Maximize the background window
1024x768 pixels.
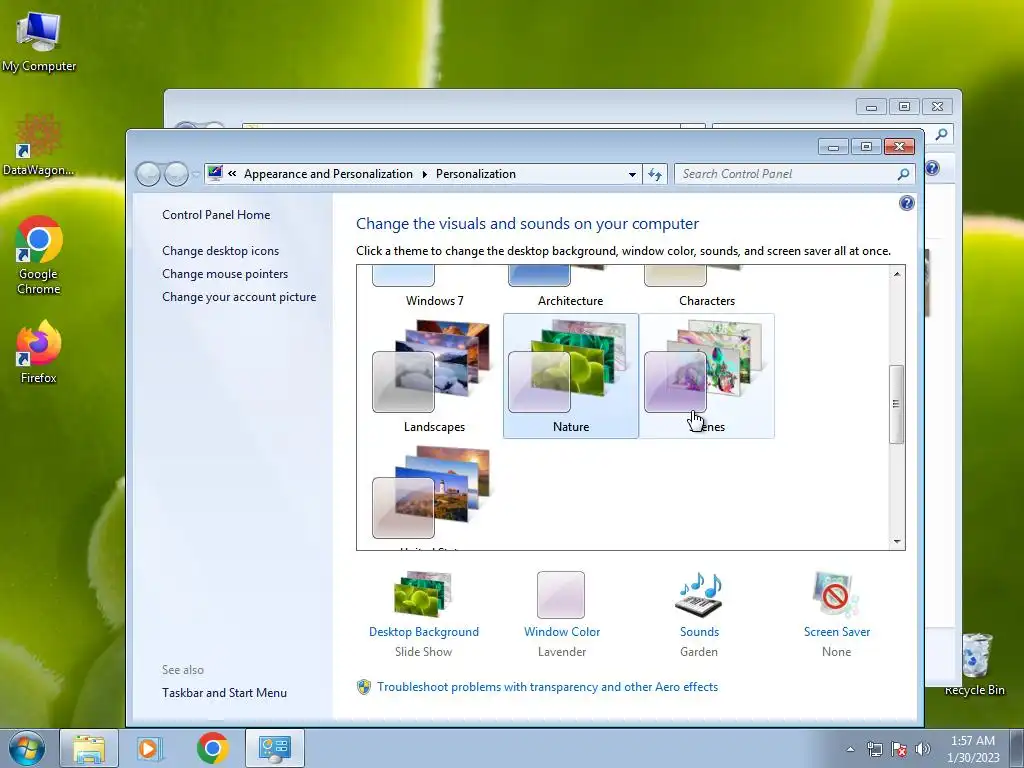(x=904, y=106)
